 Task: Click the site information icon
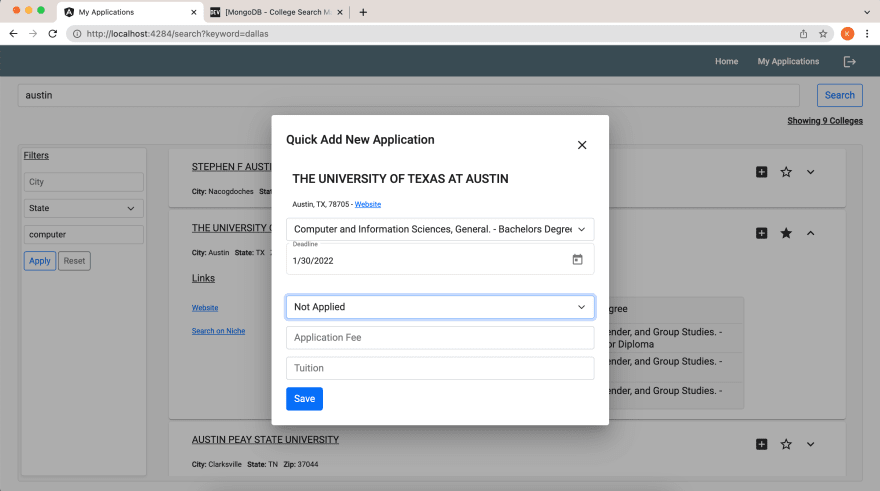(x=77, y=34)
